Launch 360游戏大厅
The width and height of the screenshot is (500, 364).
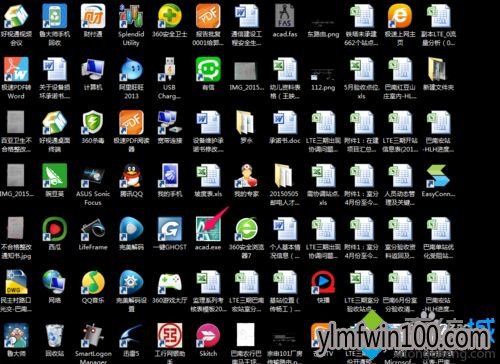[170, 287]
